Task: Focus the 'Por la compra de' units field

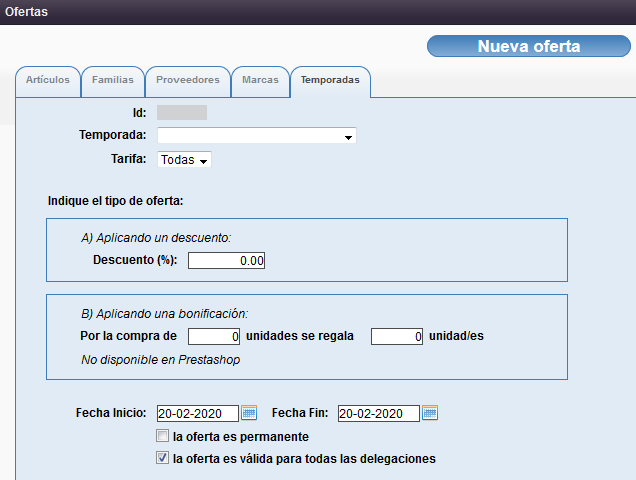Action: coord(214,337)
